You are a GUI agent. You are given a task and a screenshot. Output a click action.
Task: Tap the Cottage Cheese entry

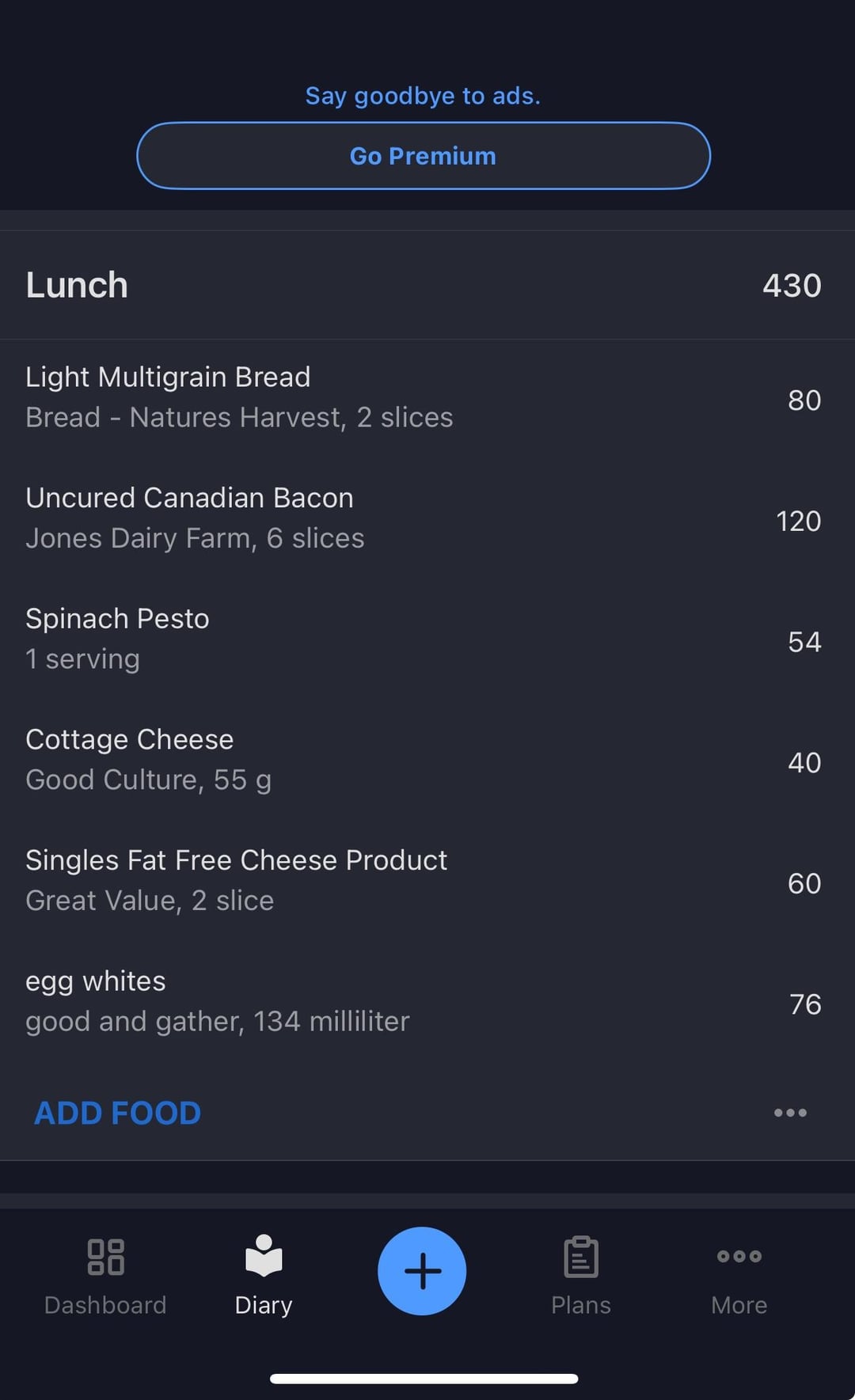point(149,760)
